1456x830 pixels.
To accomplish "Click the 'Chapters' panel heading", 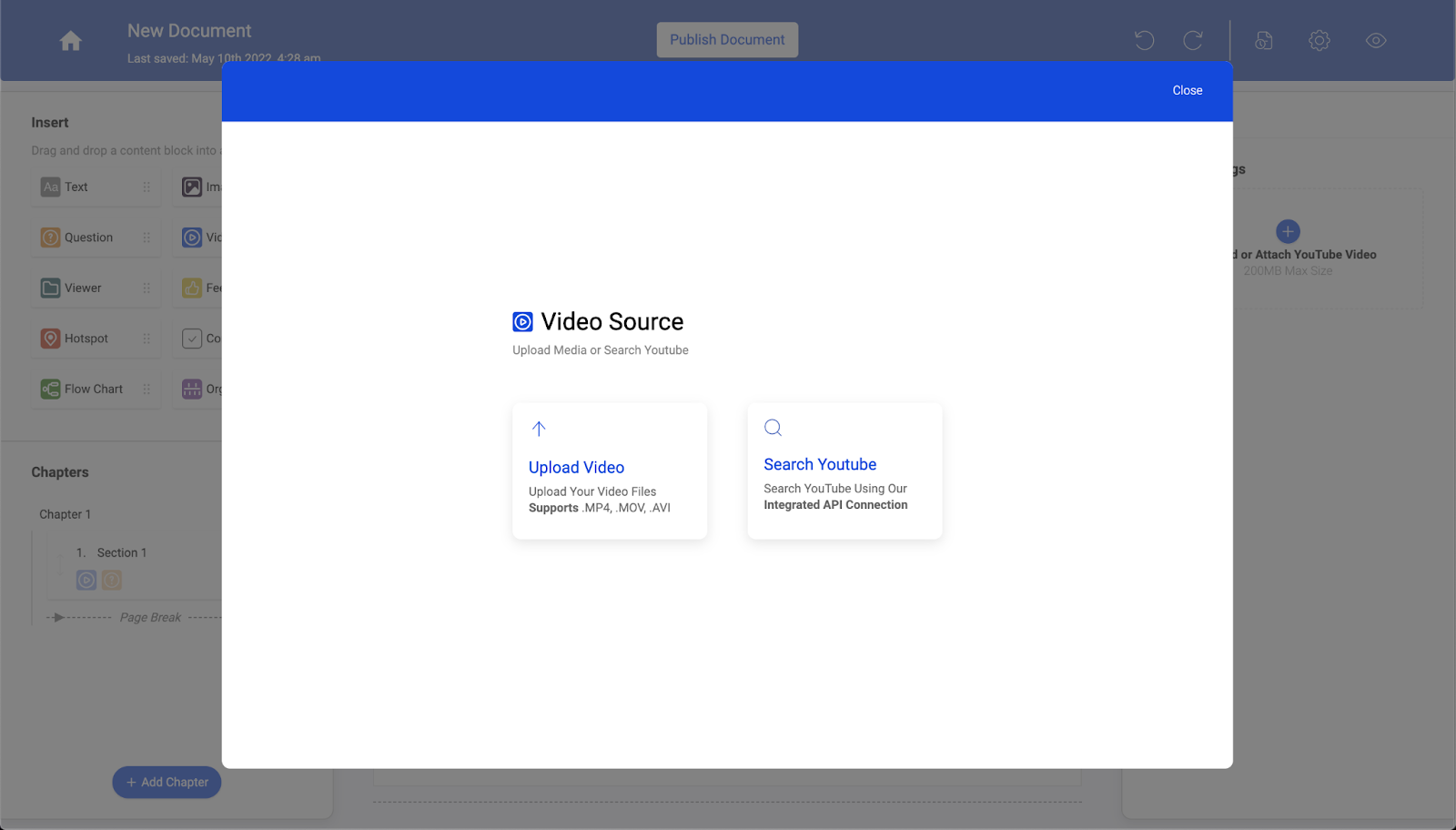I will [60, 472].
